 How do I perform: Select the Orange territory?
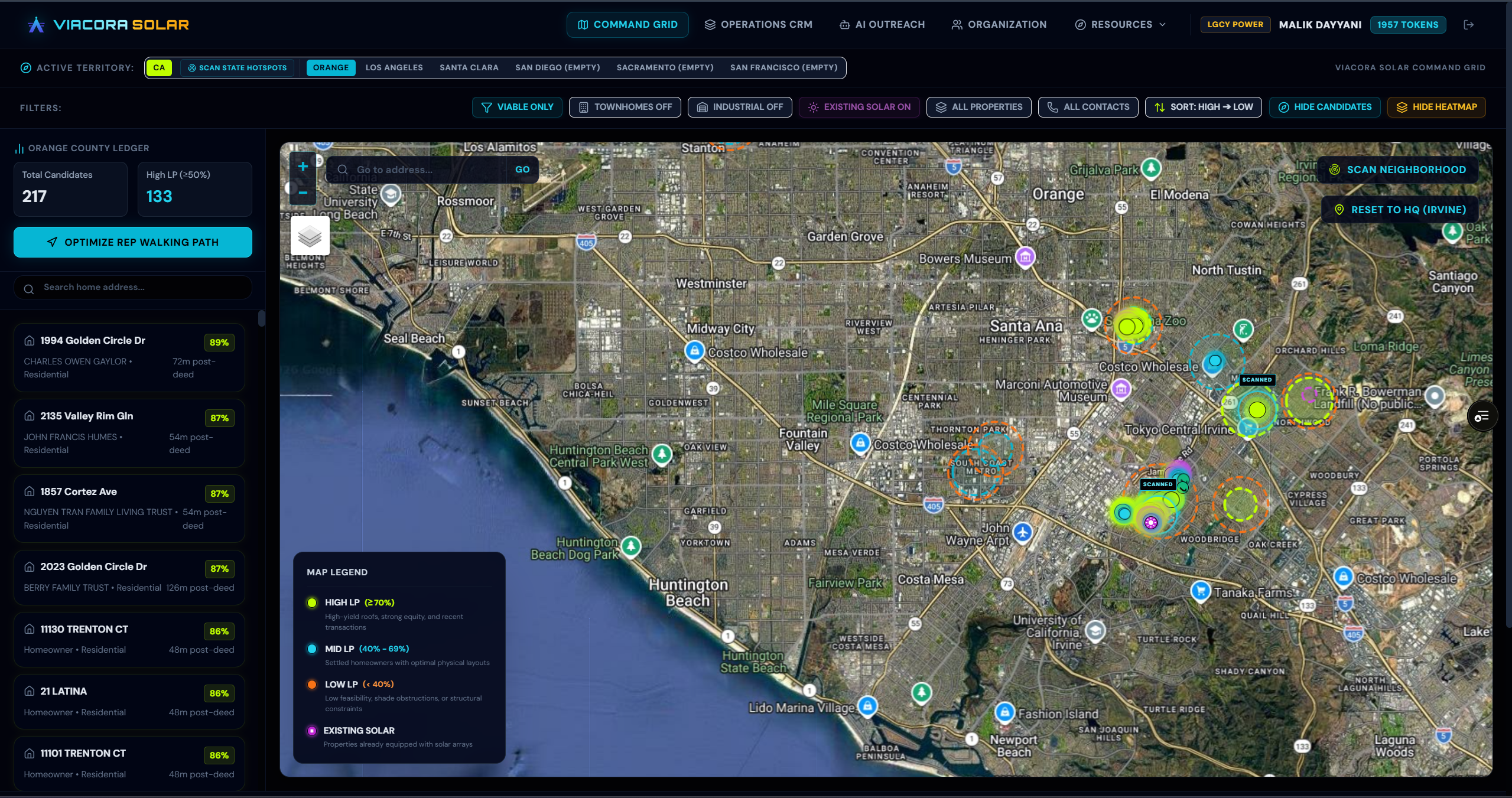click(331, 68)
